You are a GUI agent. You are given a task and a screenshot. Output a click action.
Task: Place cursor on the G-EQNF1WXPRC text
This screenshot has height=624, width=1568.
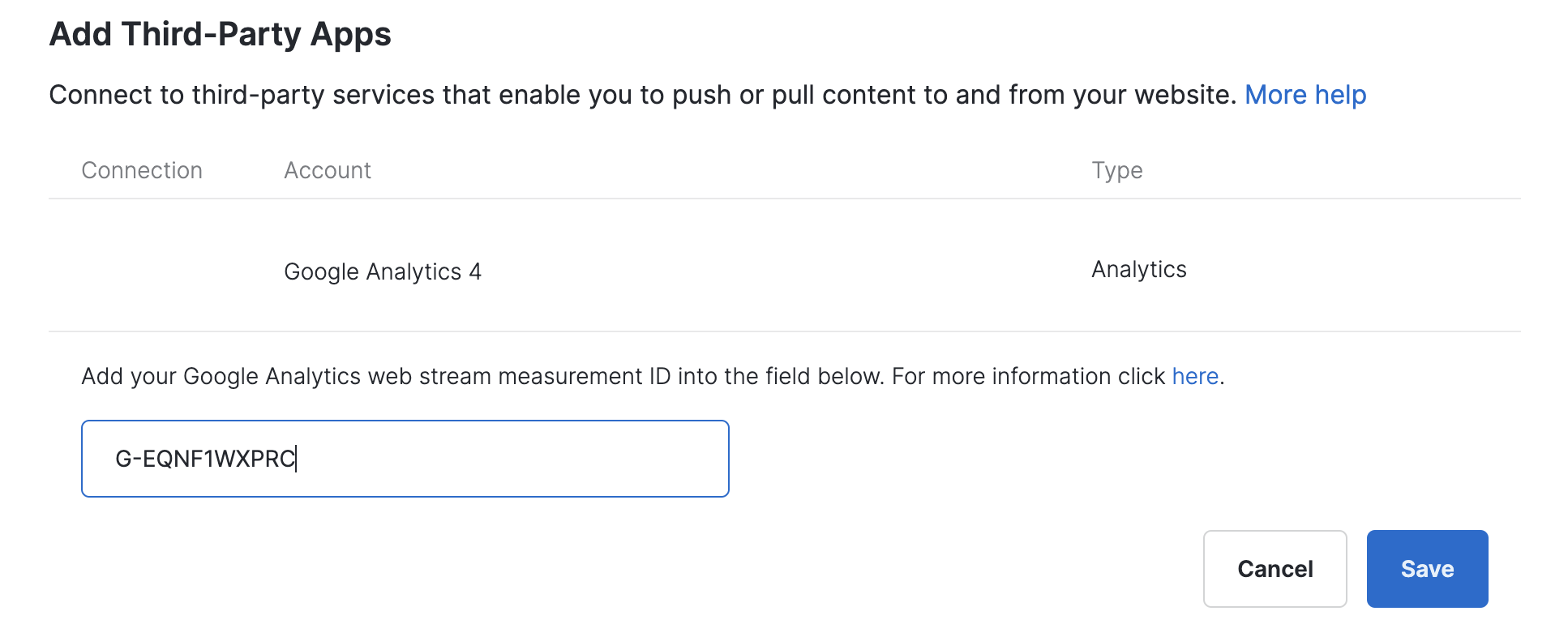coord(205,459)
